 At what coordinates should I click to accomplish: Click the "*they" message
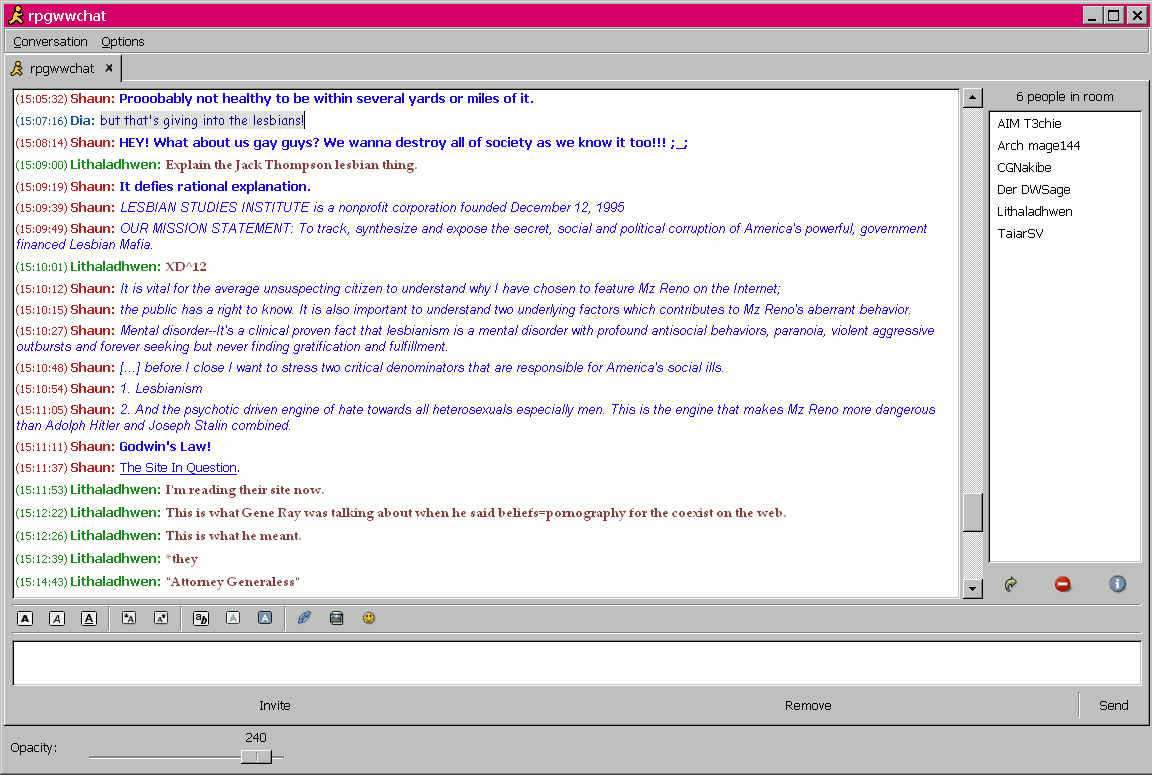point(181,559)
